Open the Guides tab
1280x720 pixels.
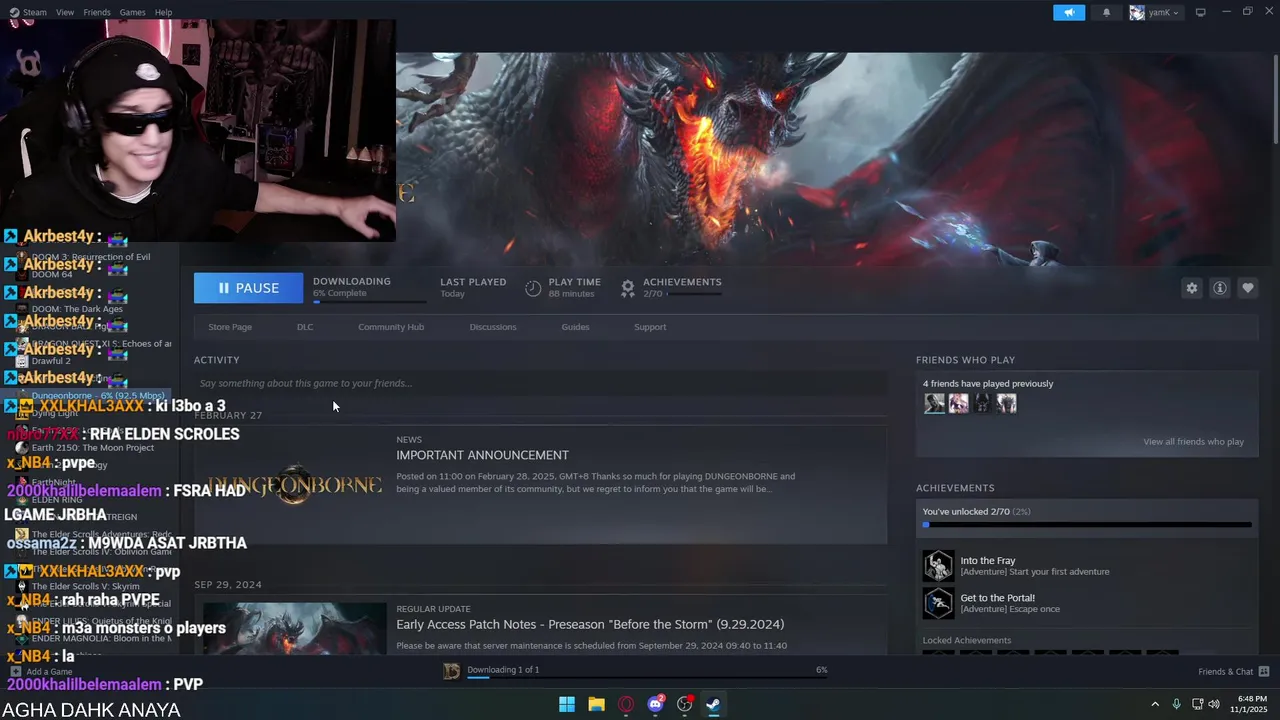coord(575,327)
